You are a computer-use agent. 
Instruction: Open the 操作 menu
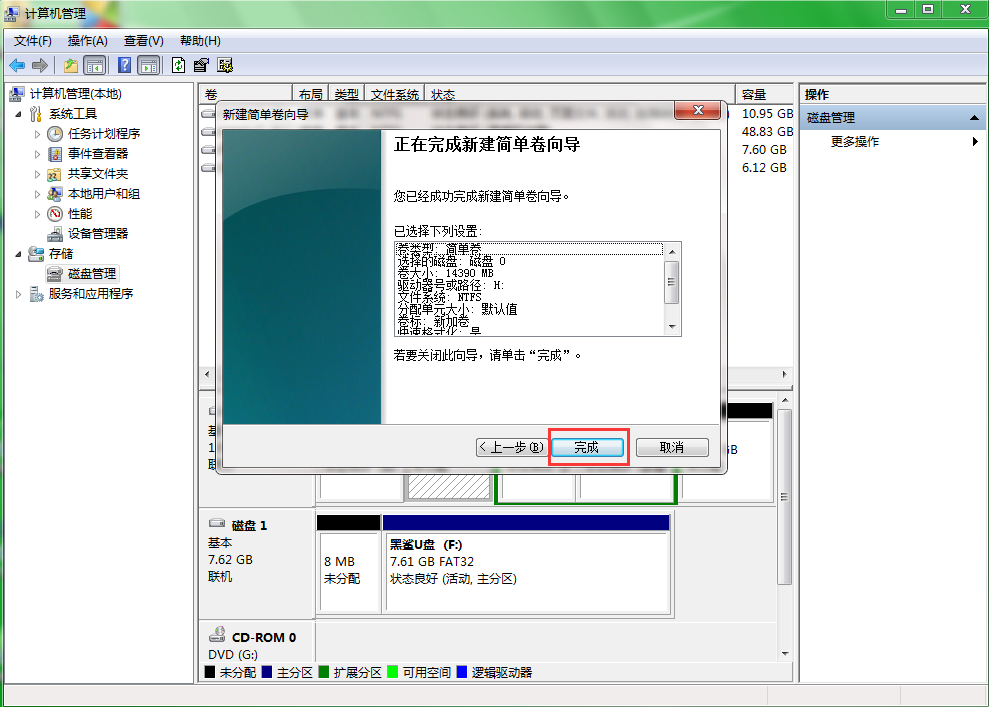click(86, 41)
